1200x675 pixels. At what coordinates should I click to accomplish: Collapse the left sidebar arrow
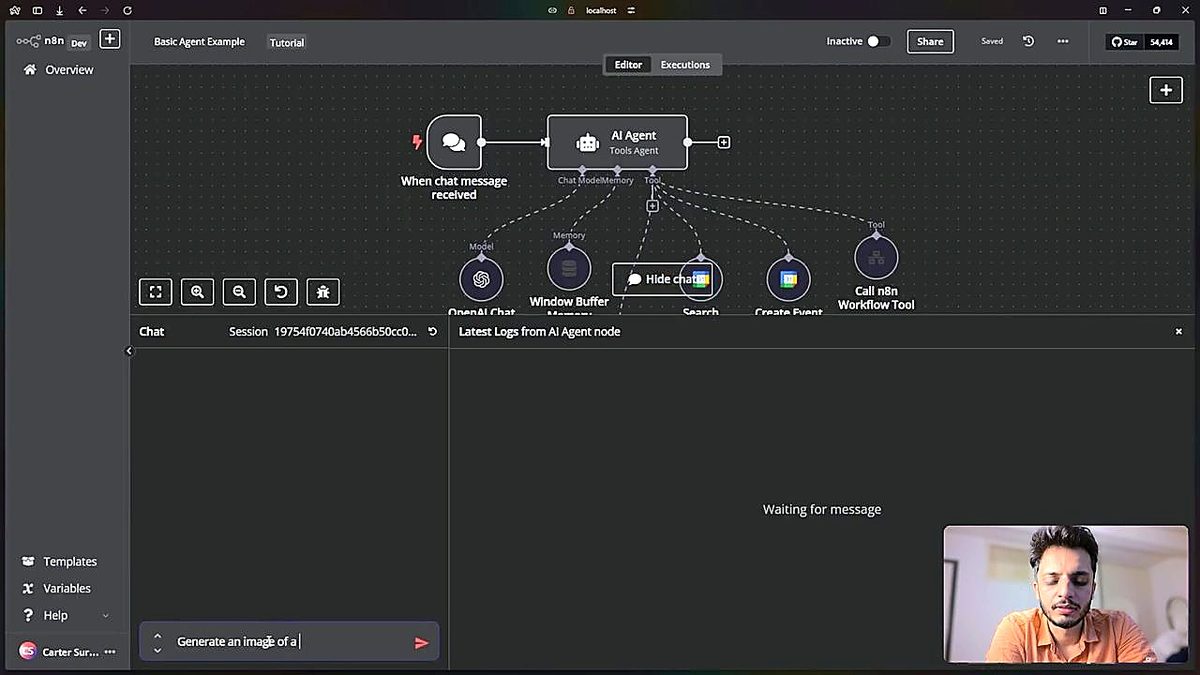(129, 351)
